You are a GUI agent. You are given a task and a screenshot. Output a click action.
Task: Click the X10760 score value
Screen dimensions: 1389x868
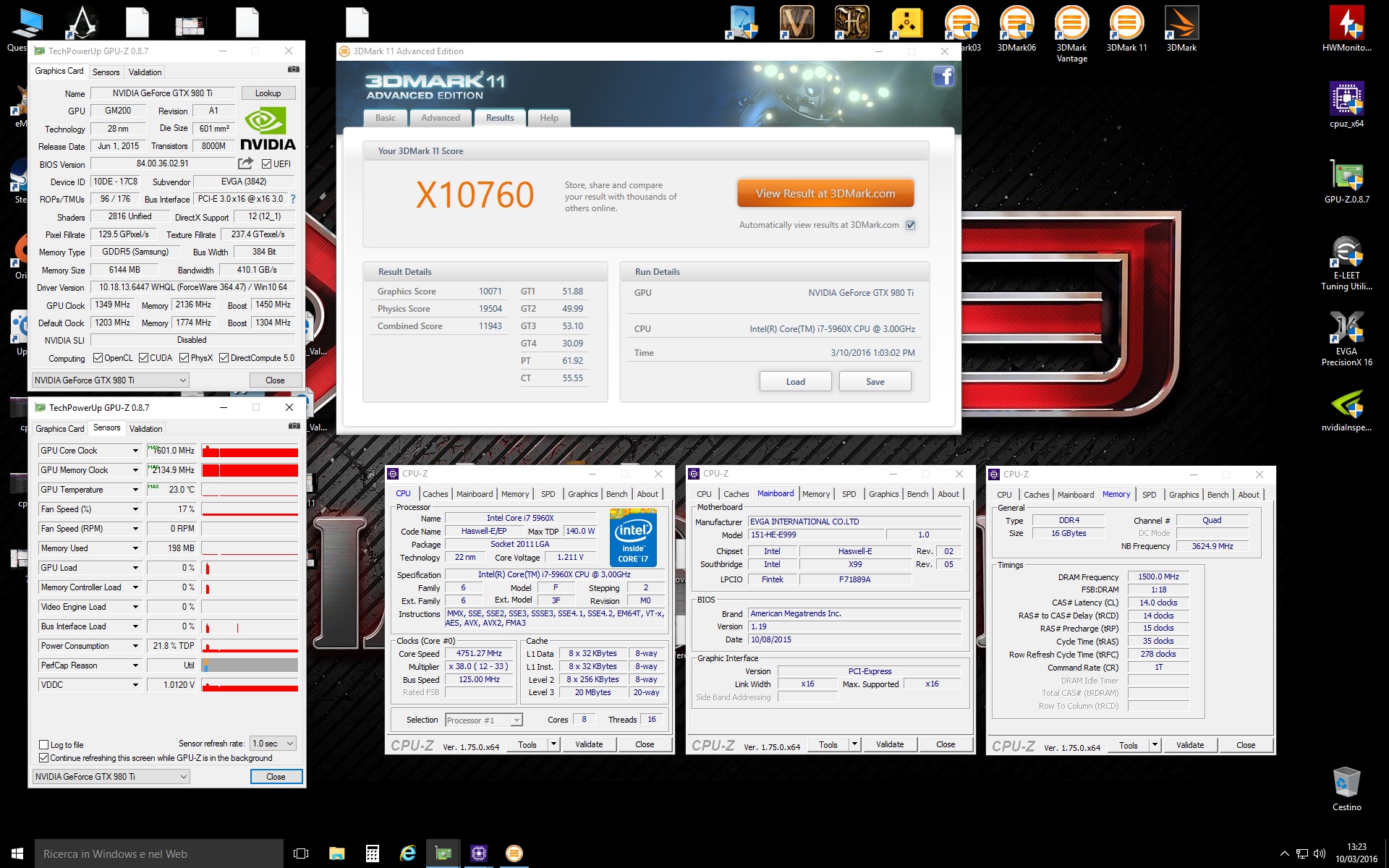click(475, 195)
